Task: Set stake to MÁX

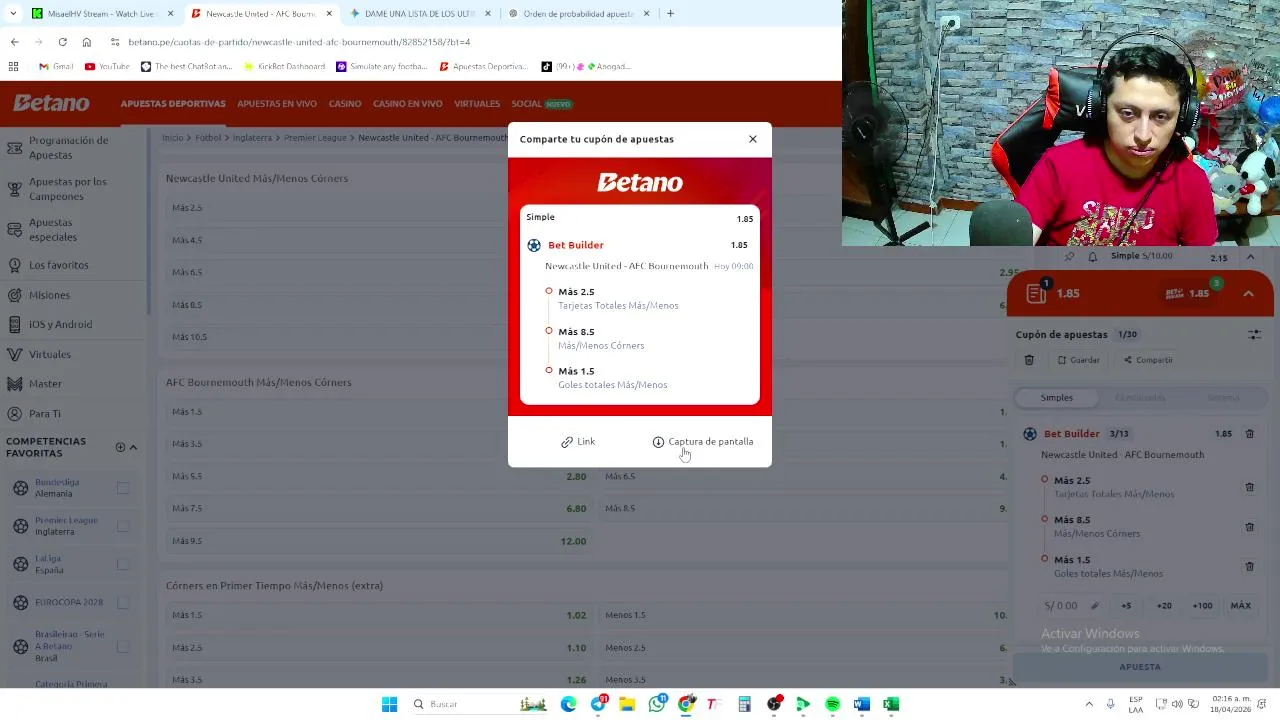Action: point(1241,606)
